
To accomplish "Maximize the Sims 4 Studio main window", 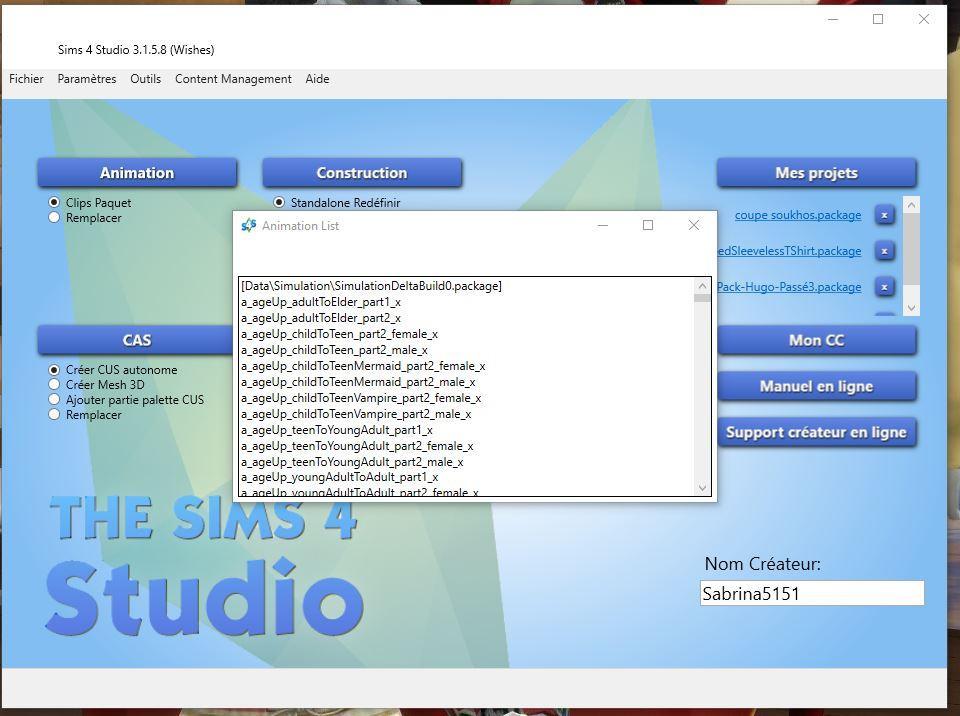I will pos(878,20).
